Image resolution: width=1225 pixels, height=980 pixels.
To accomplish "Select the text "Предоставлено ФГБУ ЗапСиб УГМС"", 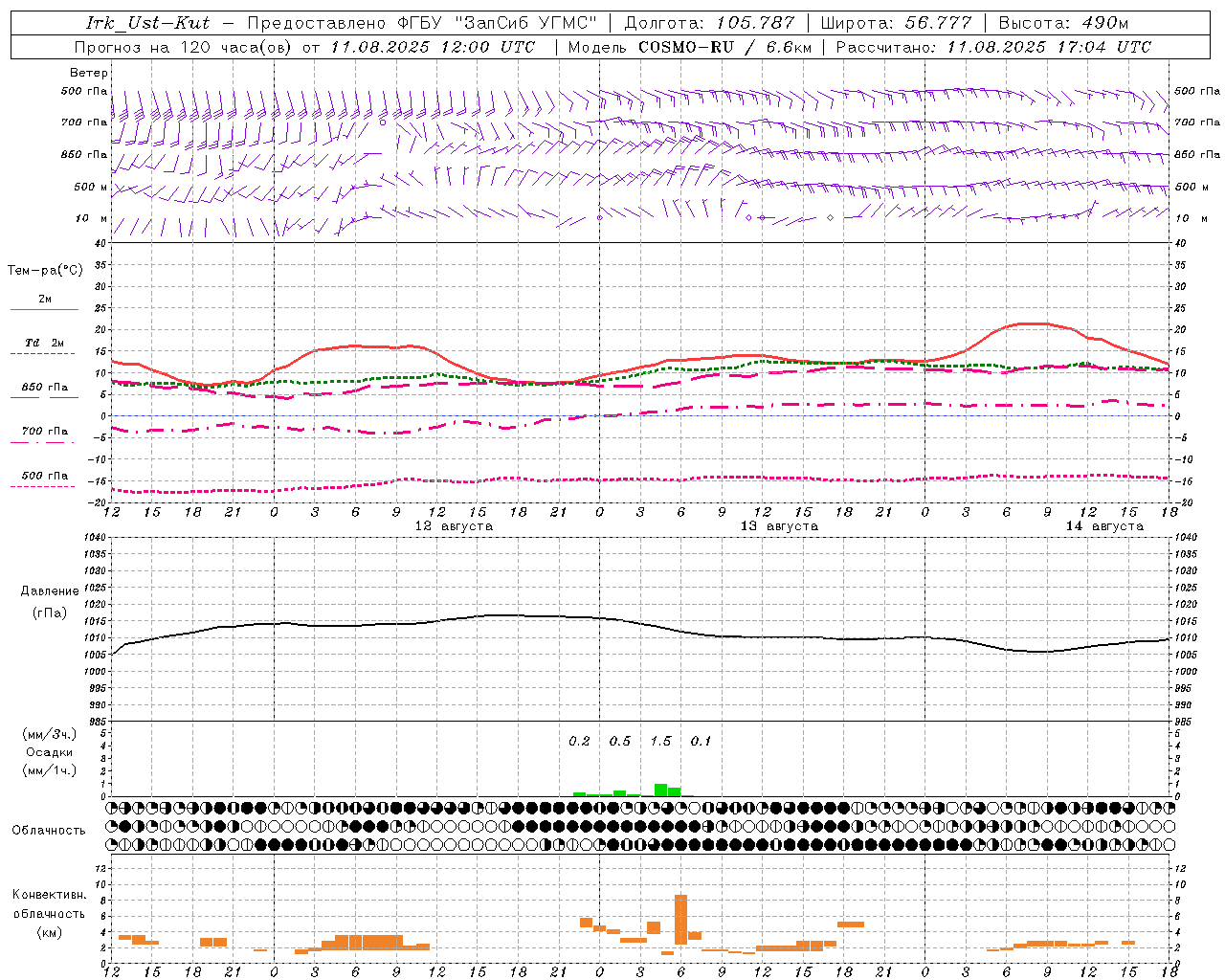I will click(423, 23).
